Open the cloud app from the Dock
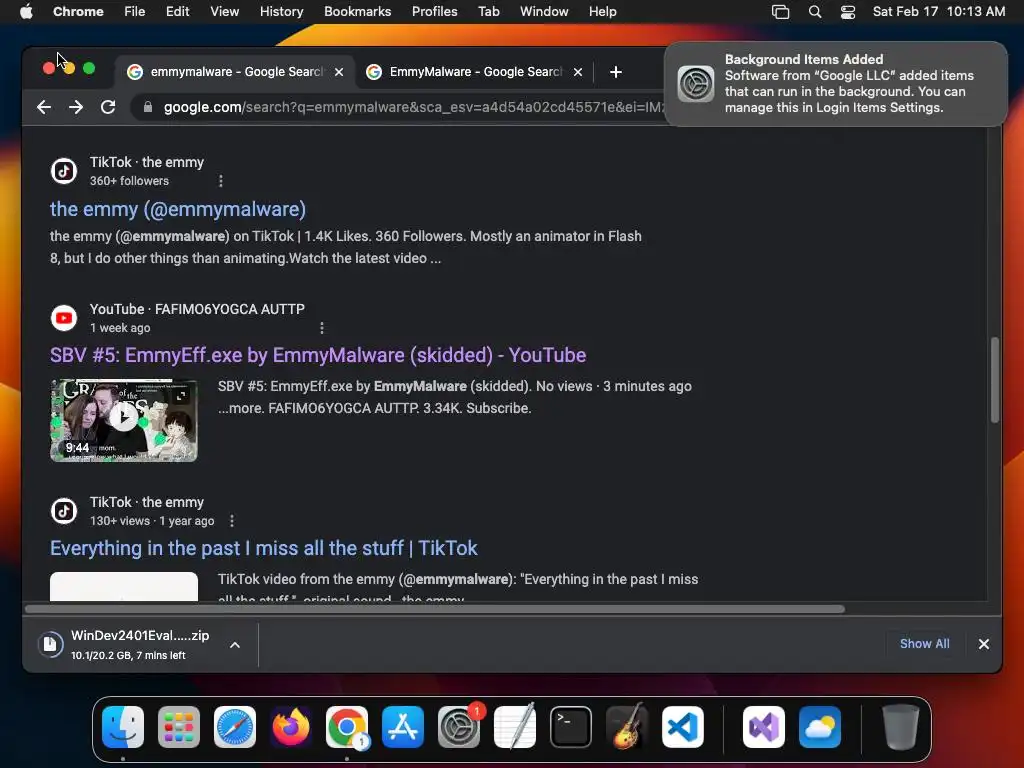The width and height of the screenshot is (1024, 768). 820,727
